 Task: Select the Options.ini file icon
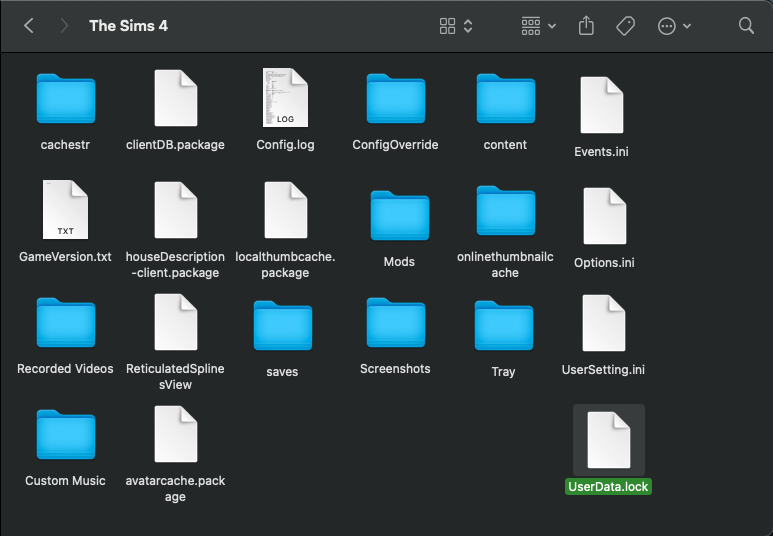pyautogui.click(x=604, y=215)
